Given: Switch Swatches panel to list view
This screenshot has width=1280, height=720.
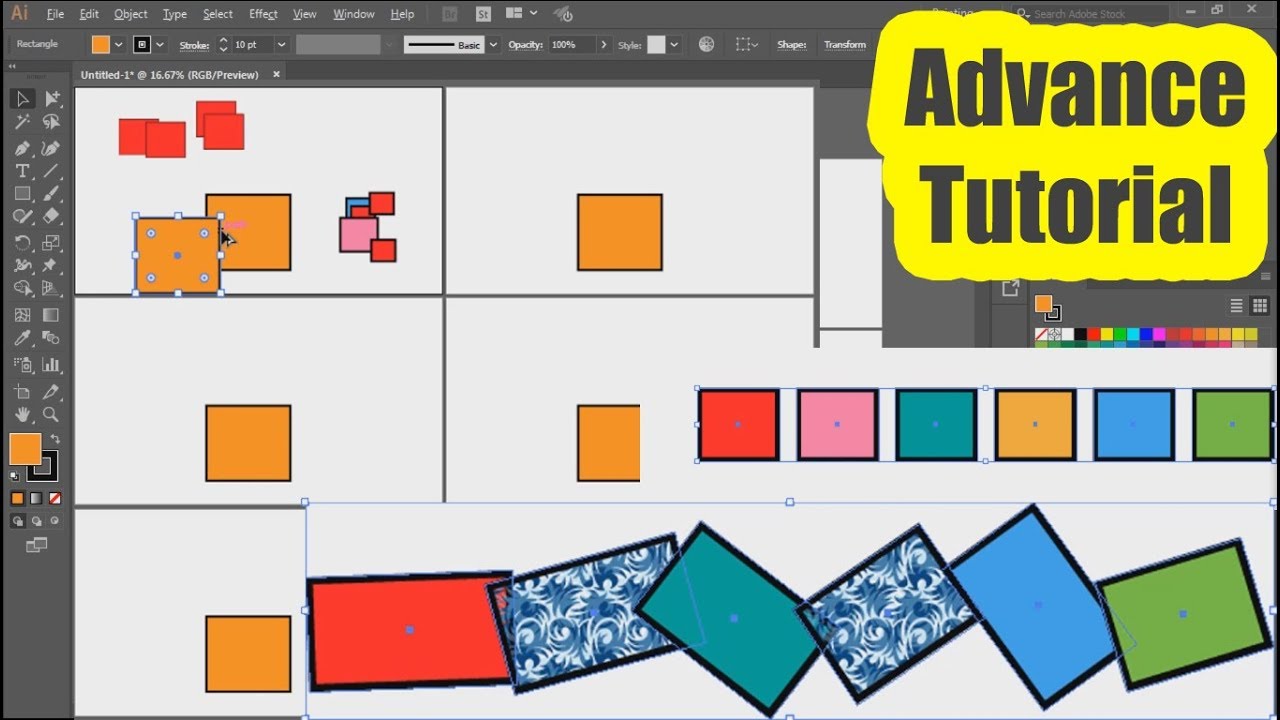Looking at the screenshot, I should tap(1236, 306).
